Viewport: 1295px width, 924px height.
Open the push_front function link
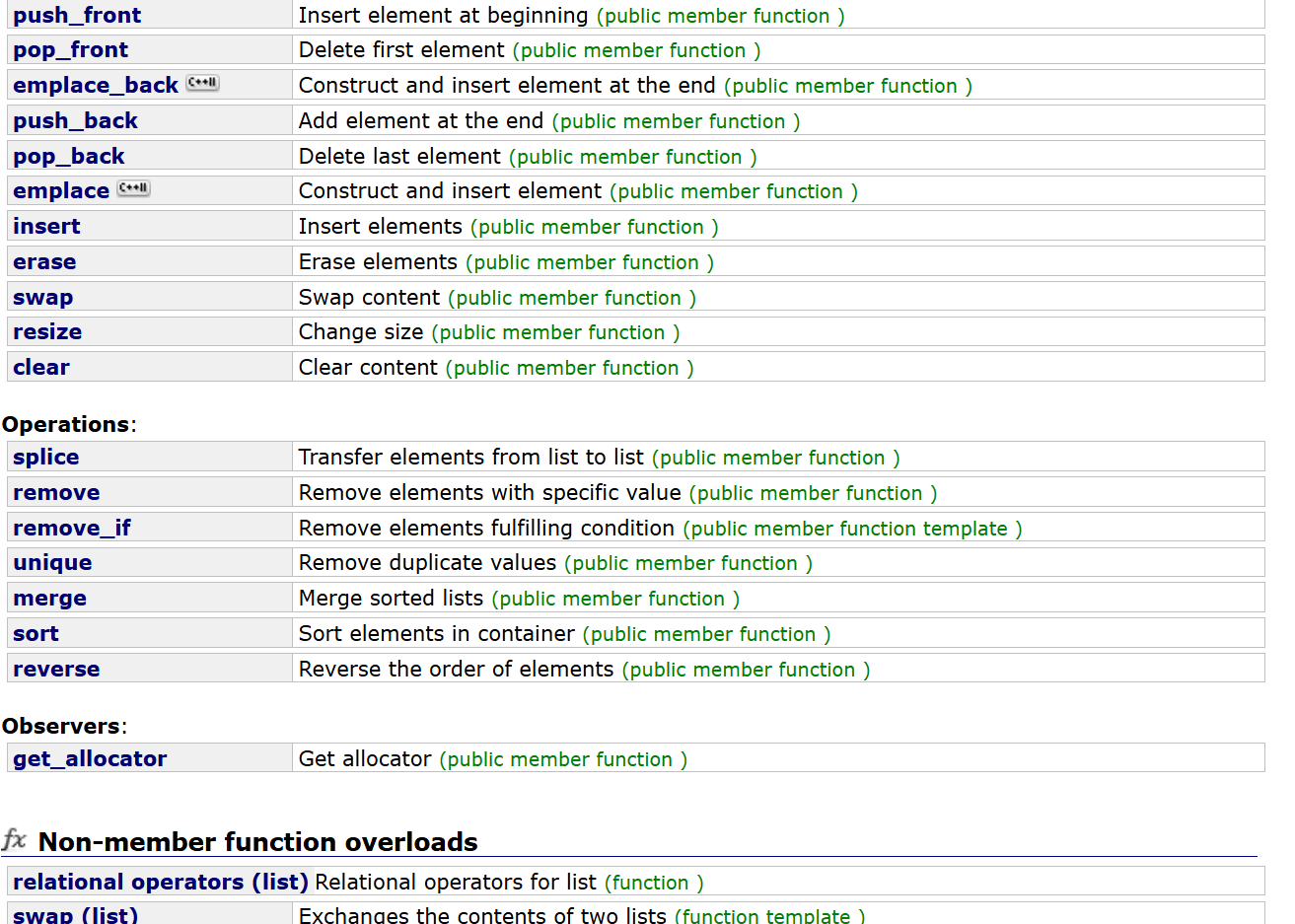pos(77,15)
